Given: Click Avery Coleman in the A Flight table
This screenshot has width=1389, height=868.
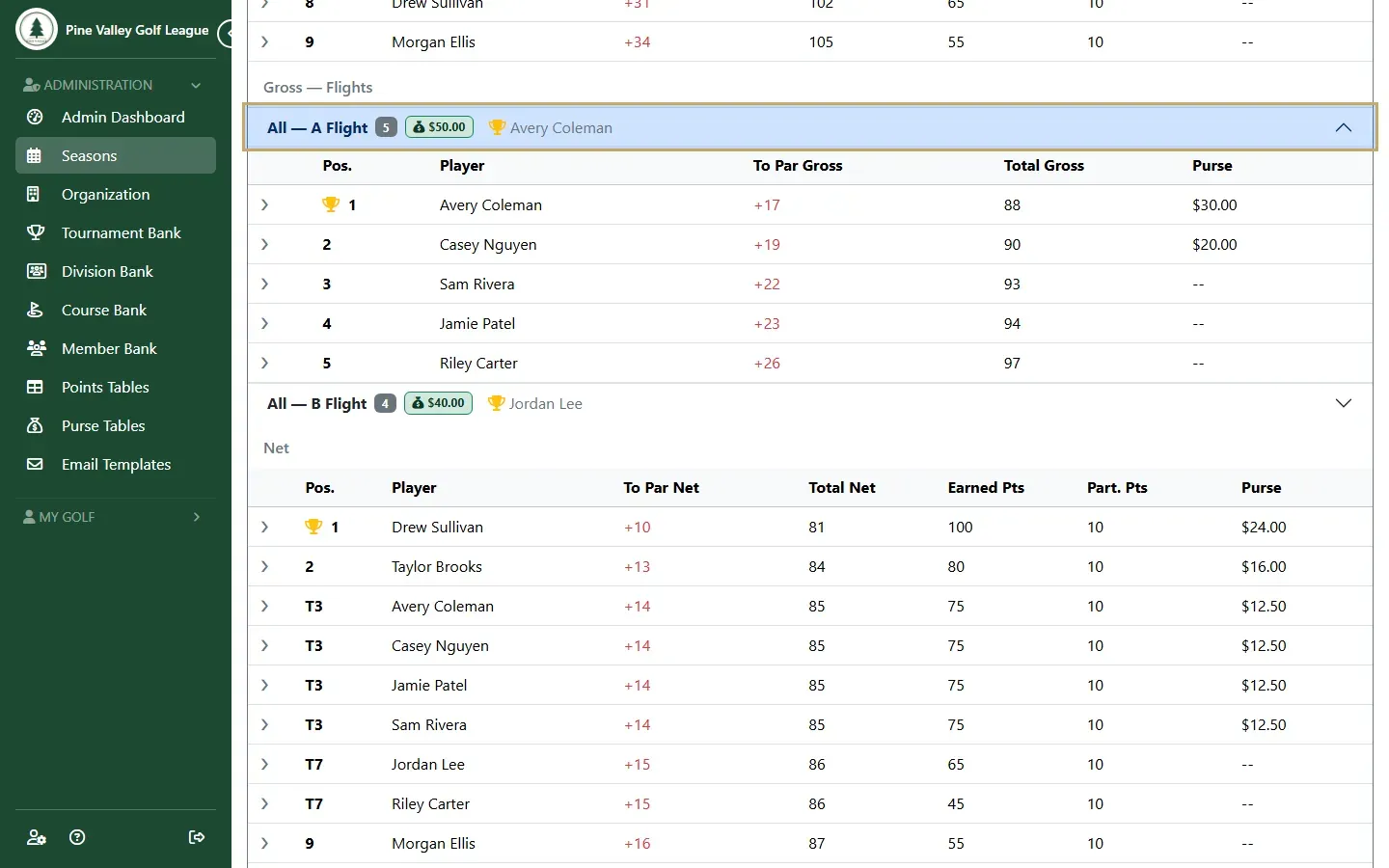Looking at the screenshot, I should 491,205.
